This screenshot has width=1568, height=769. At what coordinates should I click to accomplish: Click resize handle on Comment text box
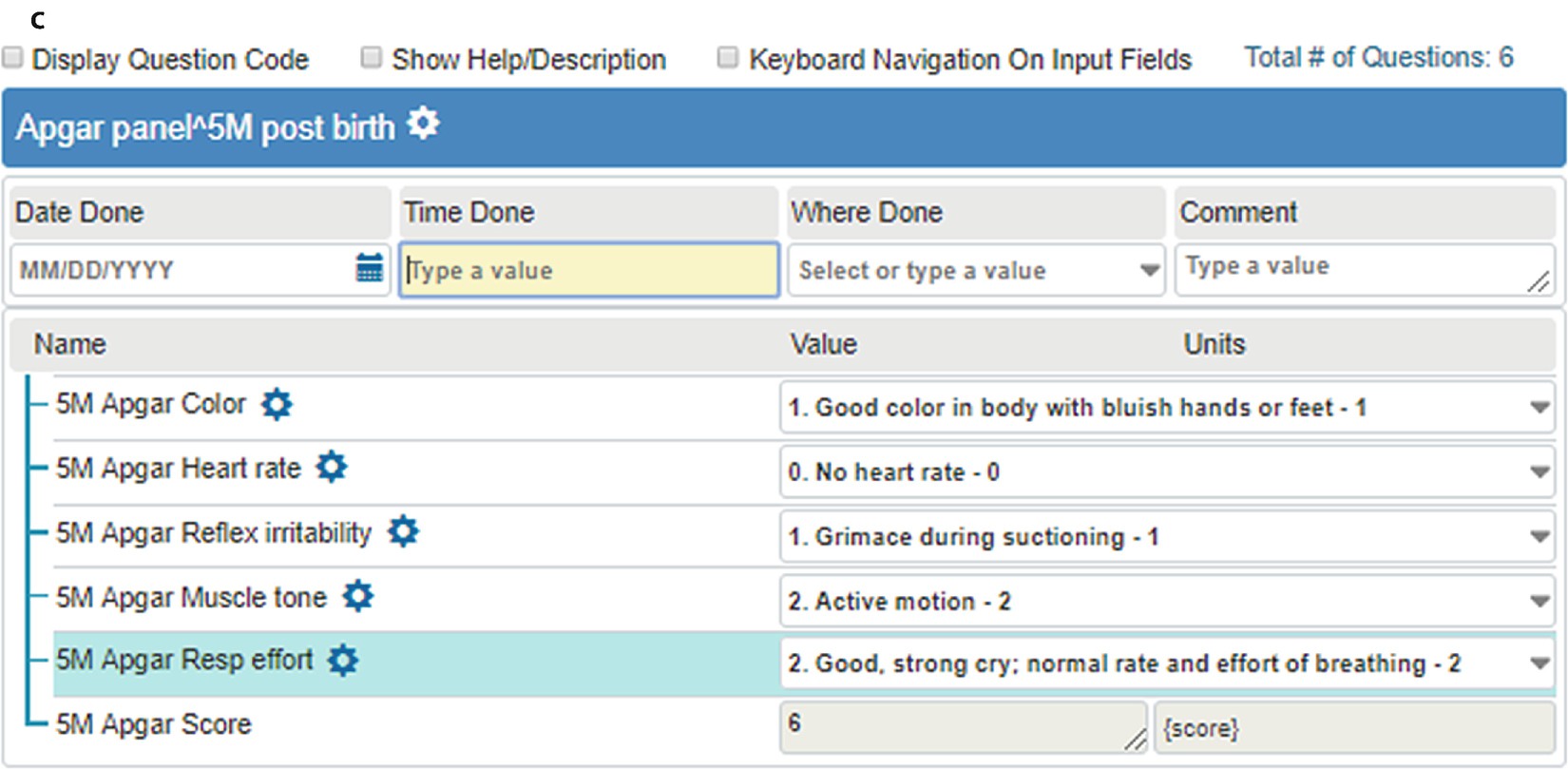point(1539,282)
